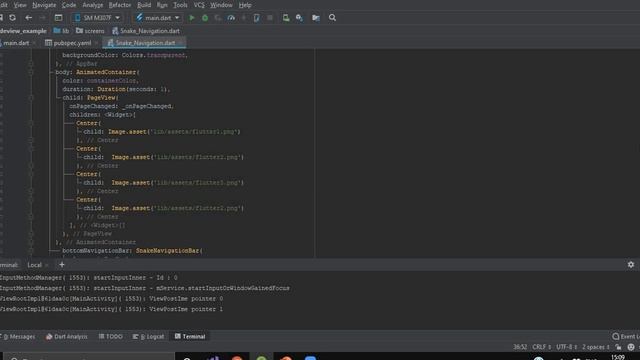Open the Code menu
Image resolution: width=640 pixels, height=360 pixels.
(69, 5)
